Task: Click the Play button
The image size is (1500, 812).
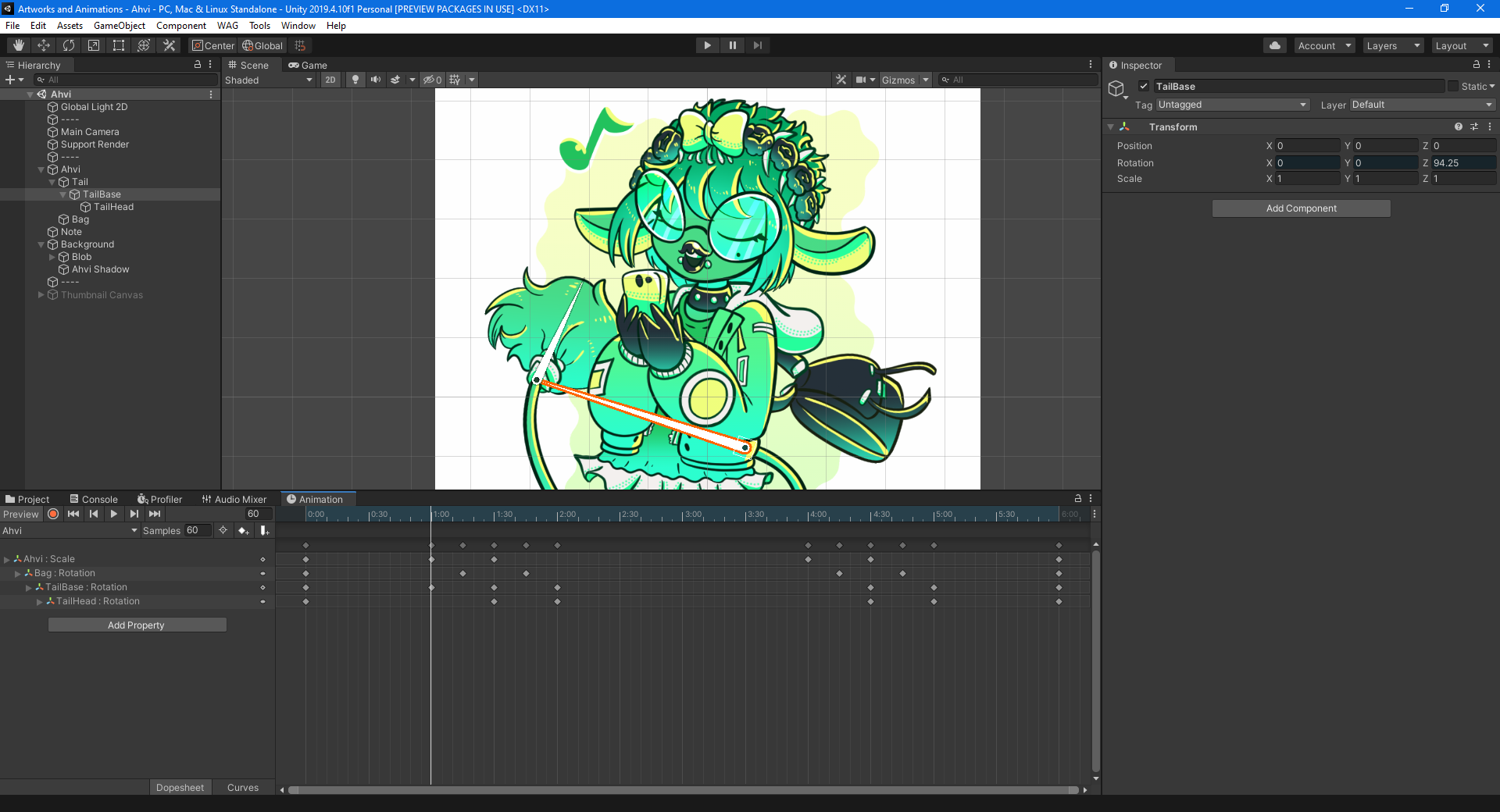Action: click(707, 45)
